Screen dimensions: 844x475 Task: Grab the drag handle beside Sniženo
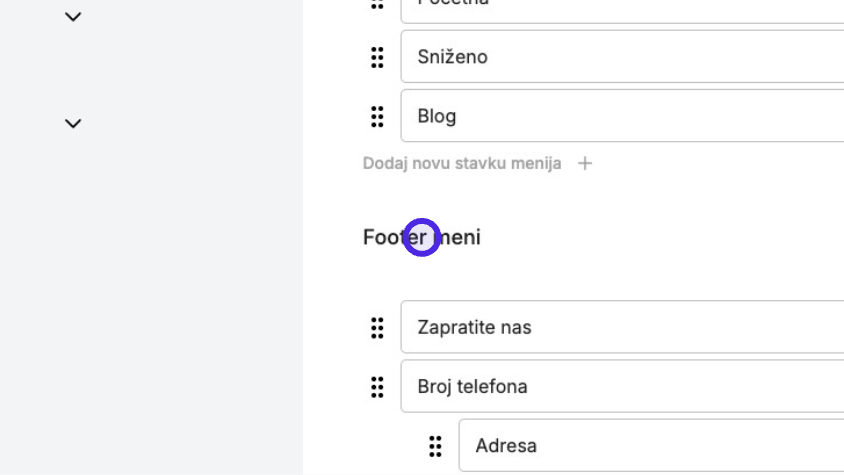tap(377, 57)
